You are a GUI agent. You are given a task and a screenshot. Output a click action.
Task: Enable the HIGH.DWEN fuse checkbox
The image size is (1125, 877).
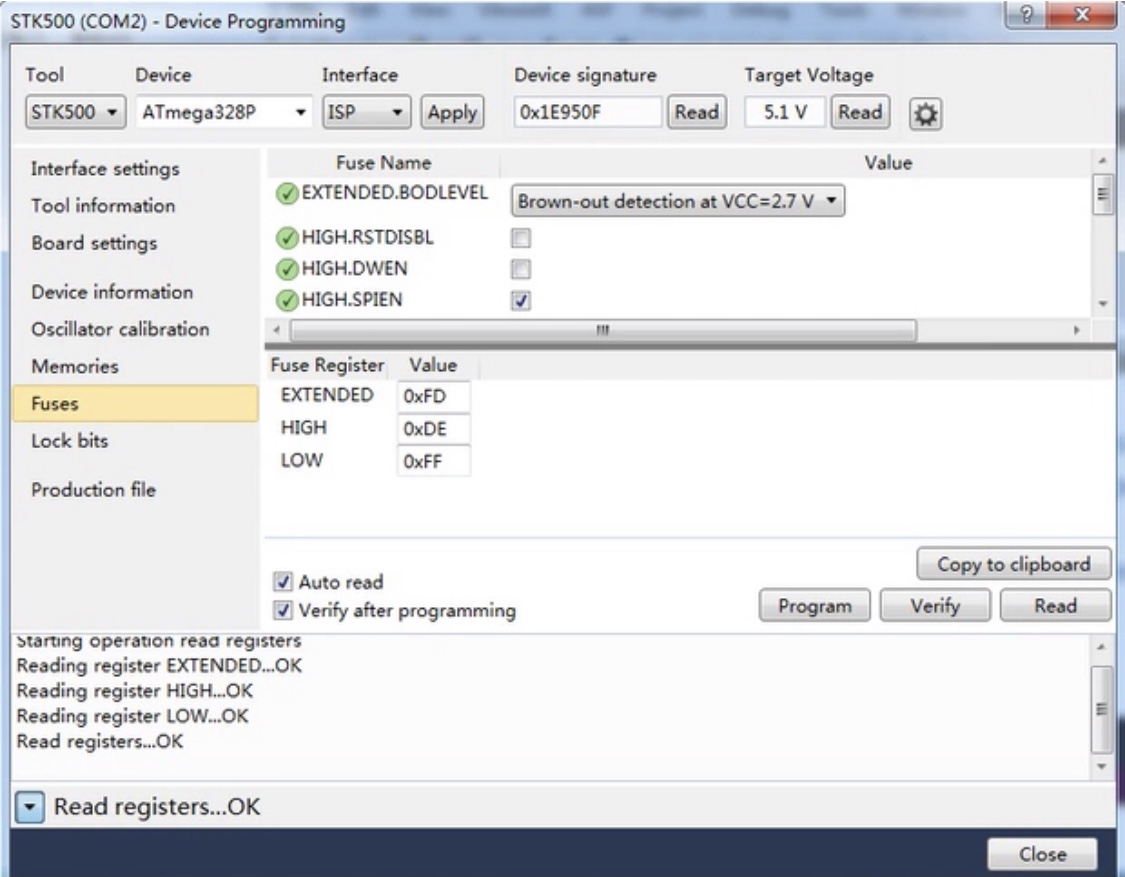(x=521, y=269)
